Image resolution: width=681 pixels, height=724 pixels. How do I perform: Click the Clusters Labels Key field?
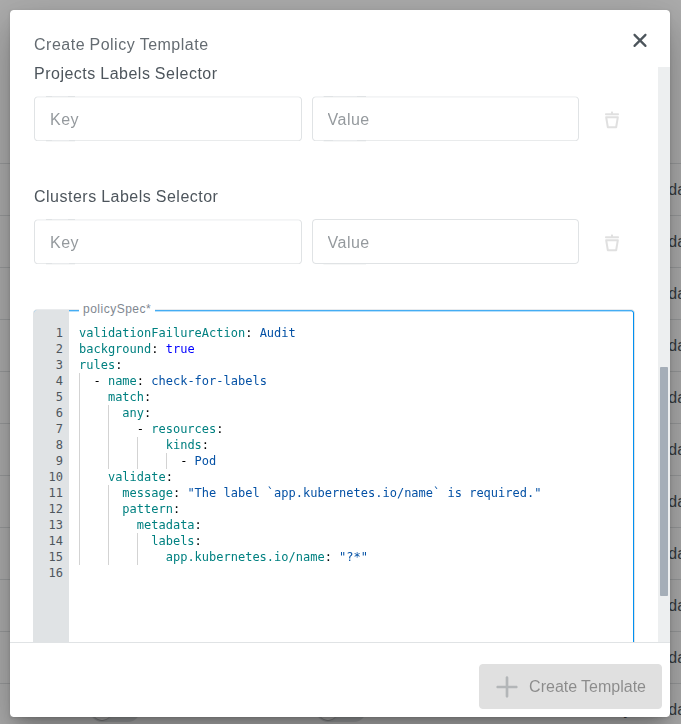point(168,242)
